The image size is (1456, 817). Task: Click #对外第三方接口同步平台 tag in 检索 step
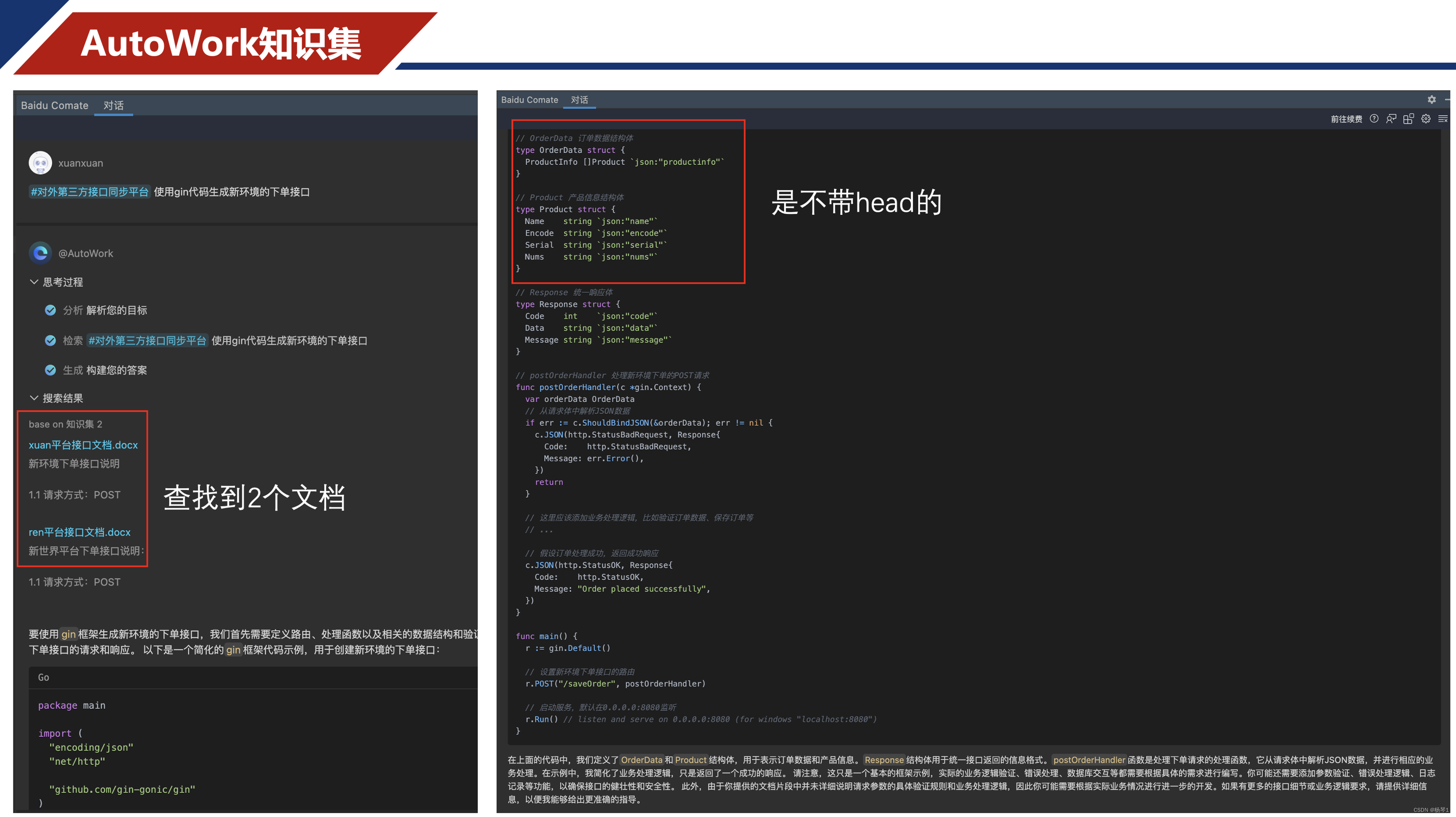coord(147,340)
